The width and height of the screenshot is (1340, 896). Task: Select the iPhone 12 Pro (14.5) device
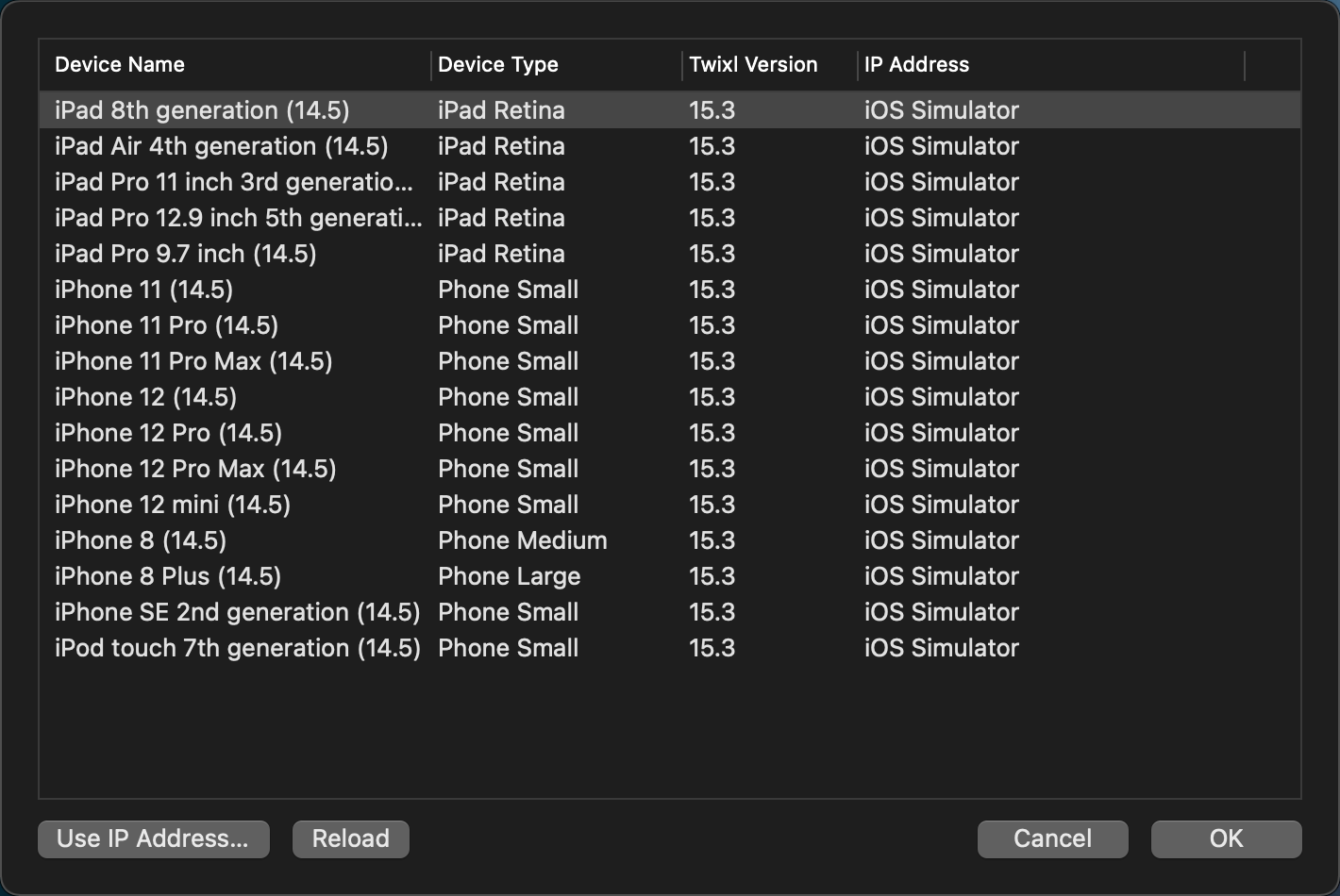pos(670,433)
